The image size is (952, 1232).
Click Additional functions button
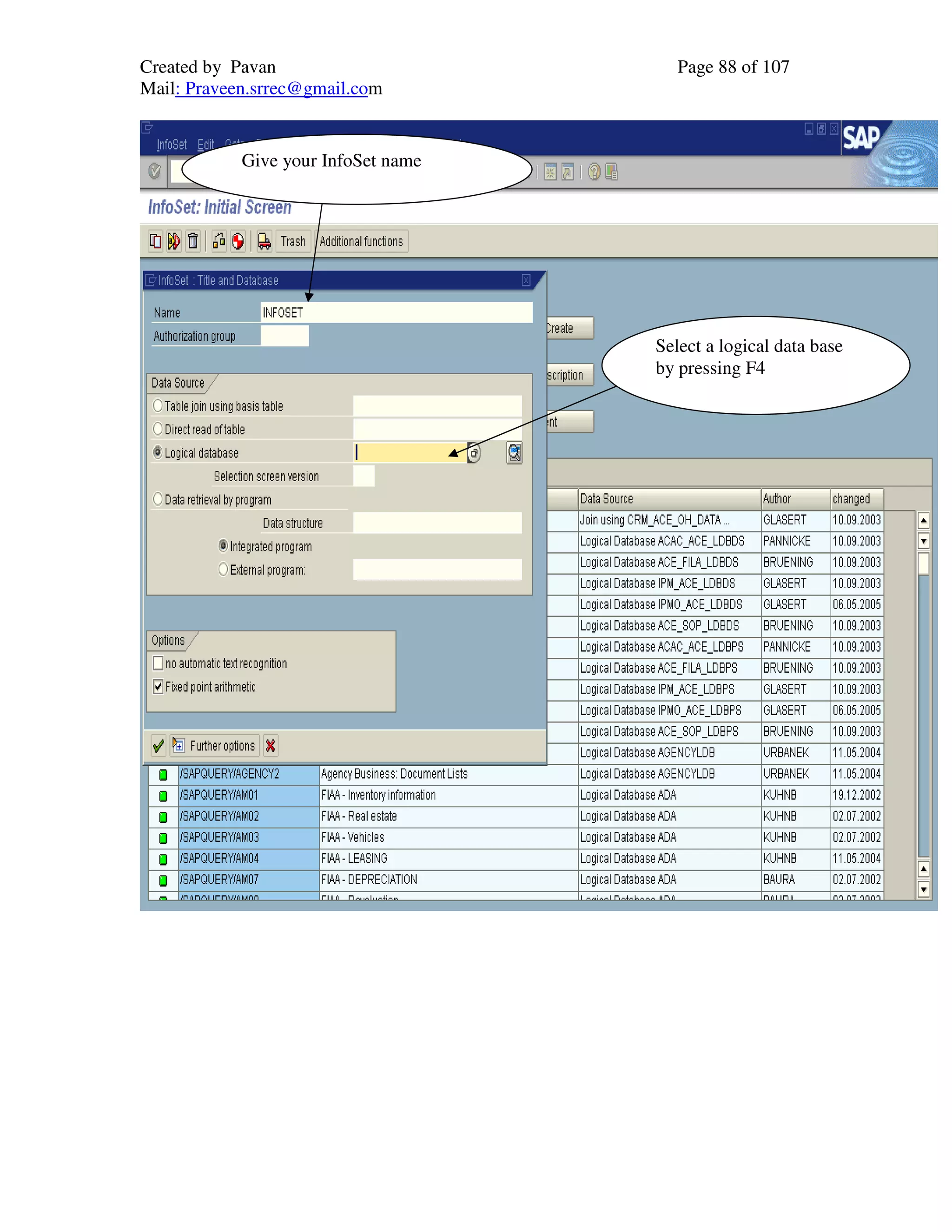[x=361, y=241]
